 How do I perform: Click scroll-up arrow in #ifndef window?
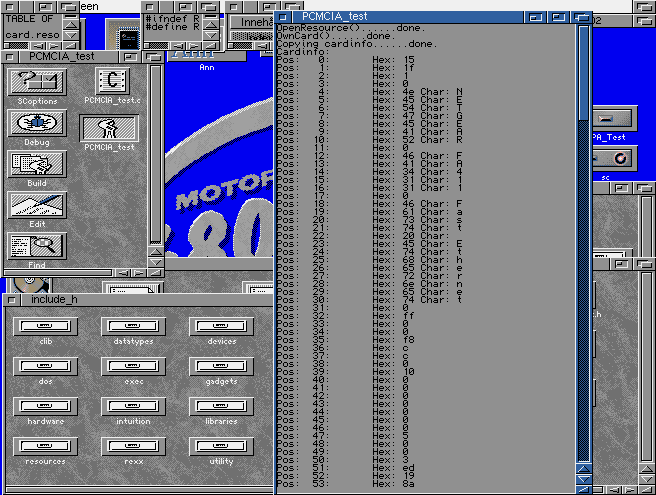pos(210,25)
